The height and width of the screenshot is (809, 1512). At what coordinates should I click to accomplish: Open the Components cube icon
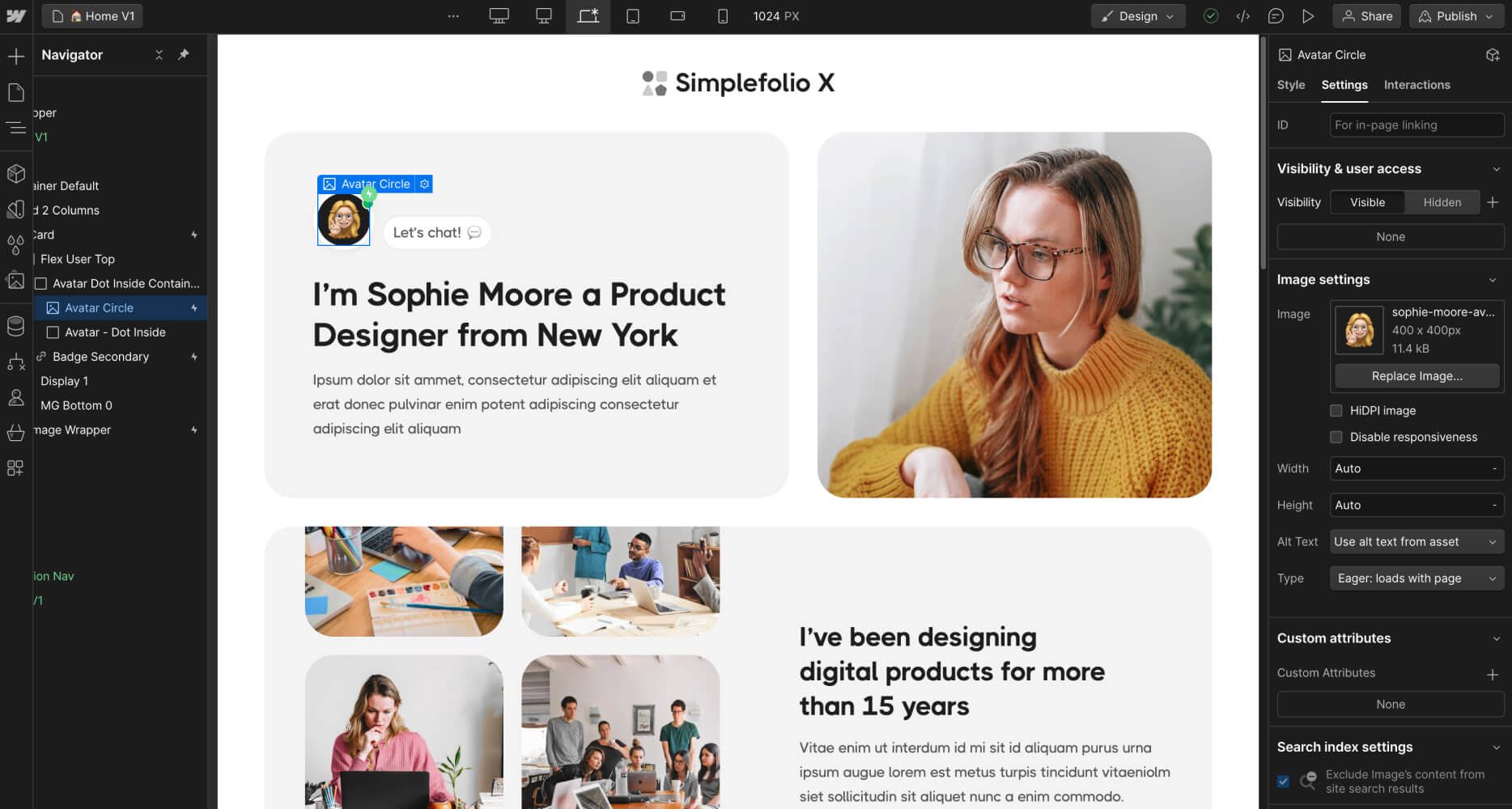15,174
